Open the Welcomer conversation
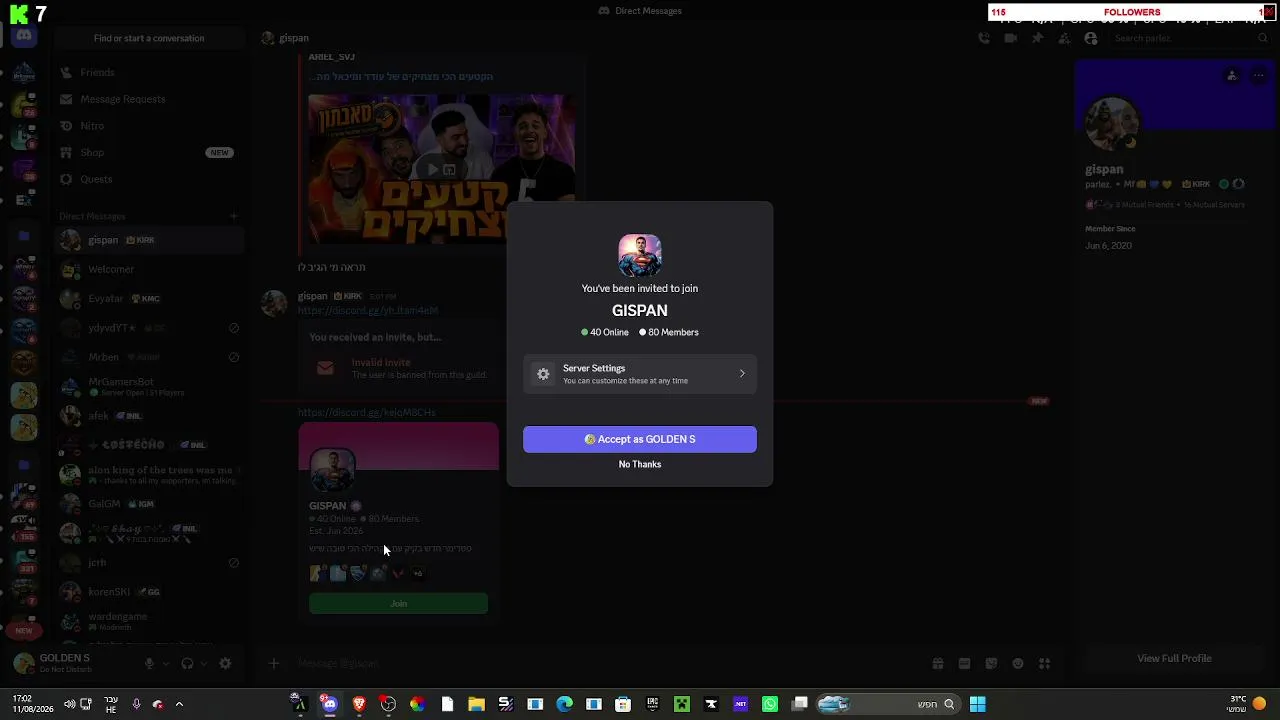 pyautogui.click(x=150, y=269)
